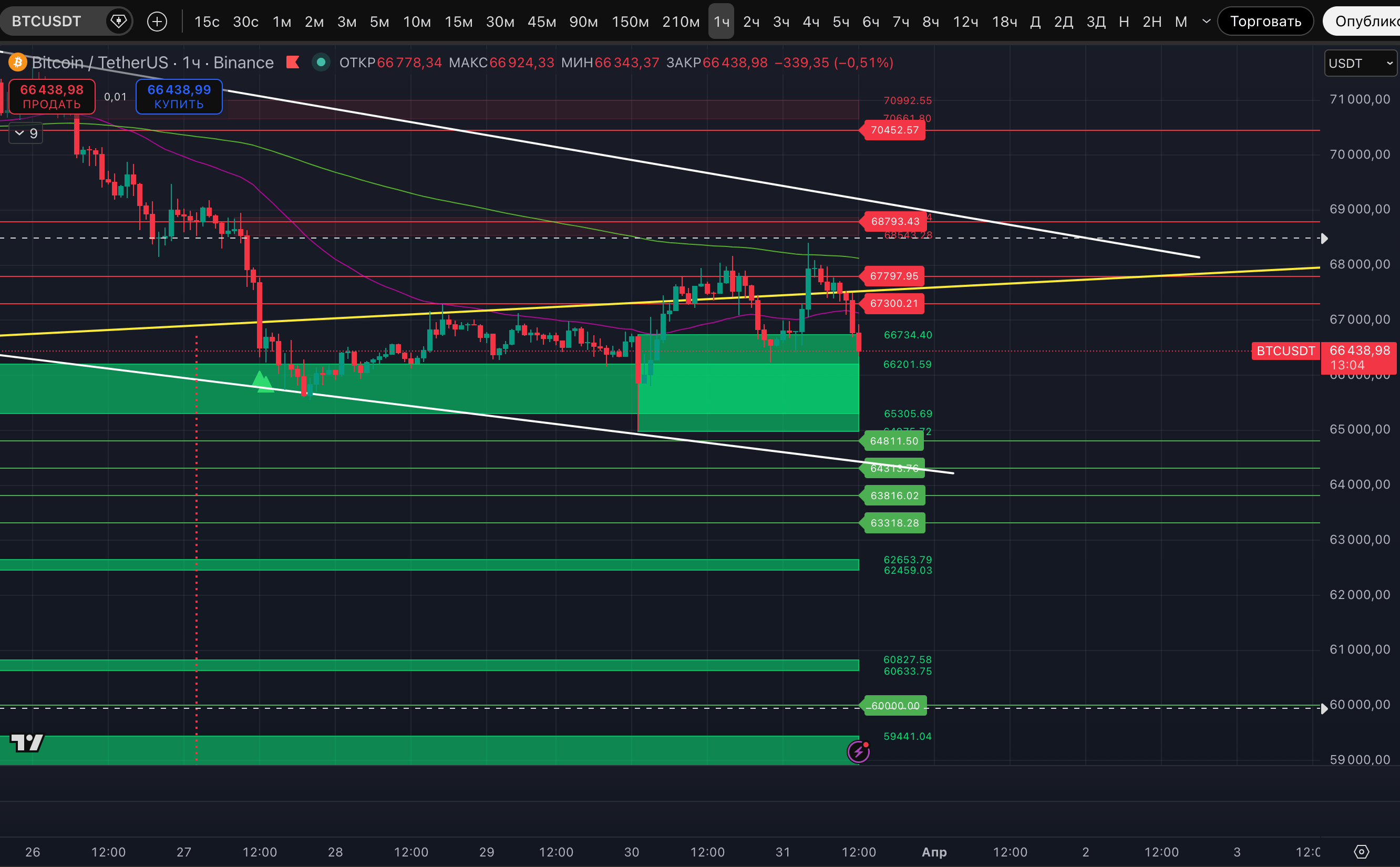
Task: Click the ПРОДАТЬ sell button
Action: (x=52, y=96)
